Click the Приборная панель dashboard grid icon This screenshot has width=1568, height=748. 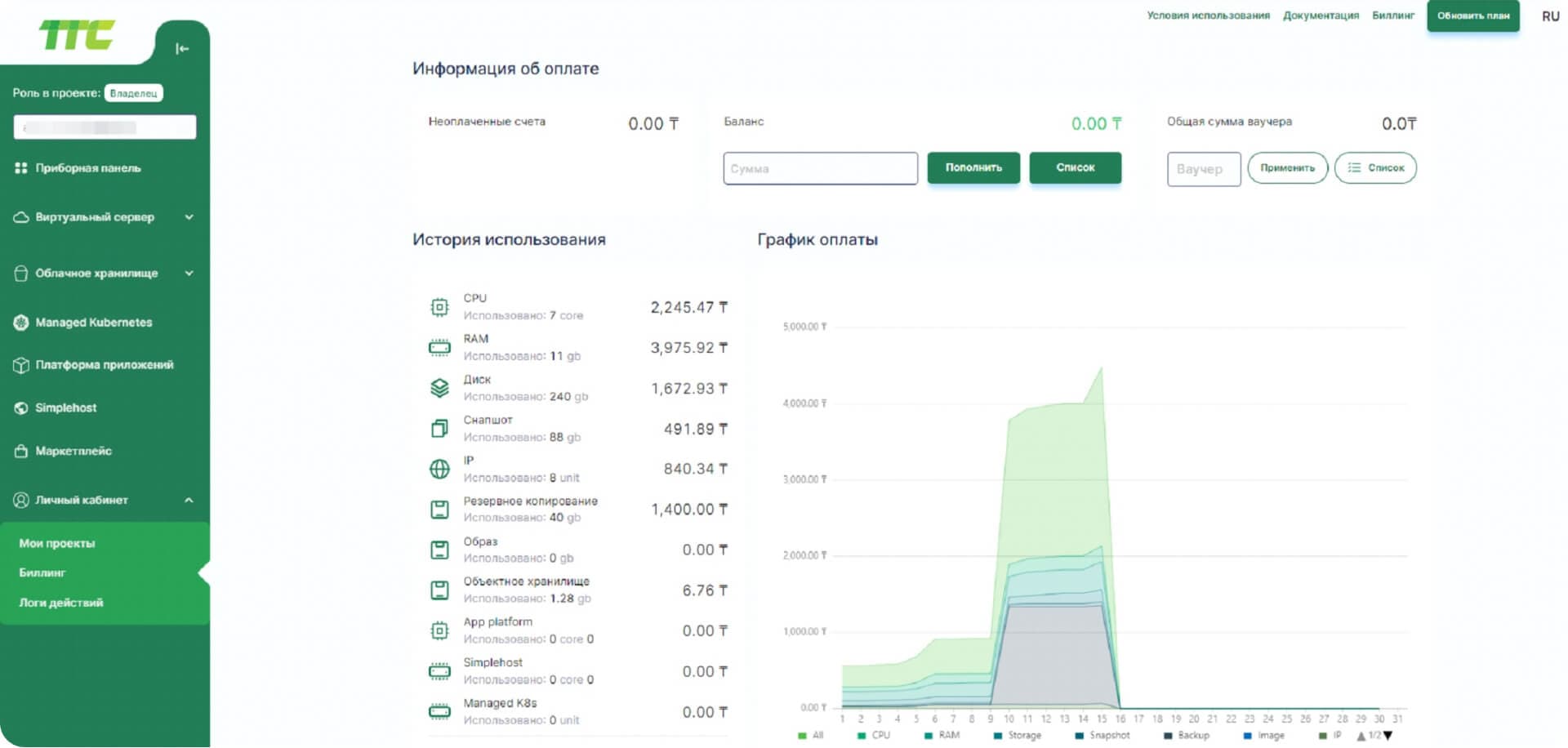(x=21, y=168)
